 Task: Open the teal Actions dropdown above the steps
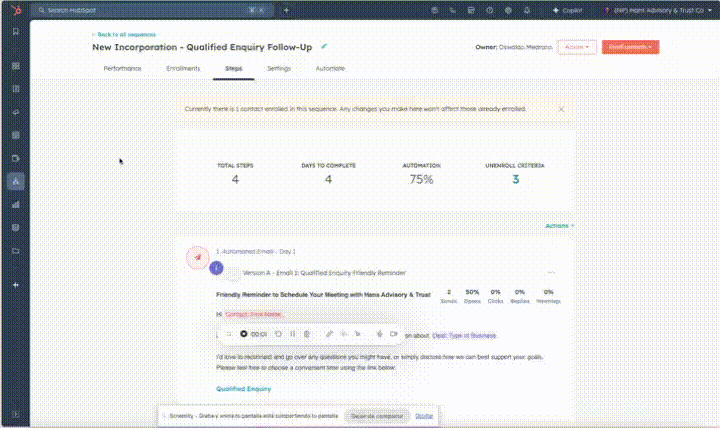pyautogui.click(x=559, y=225)
